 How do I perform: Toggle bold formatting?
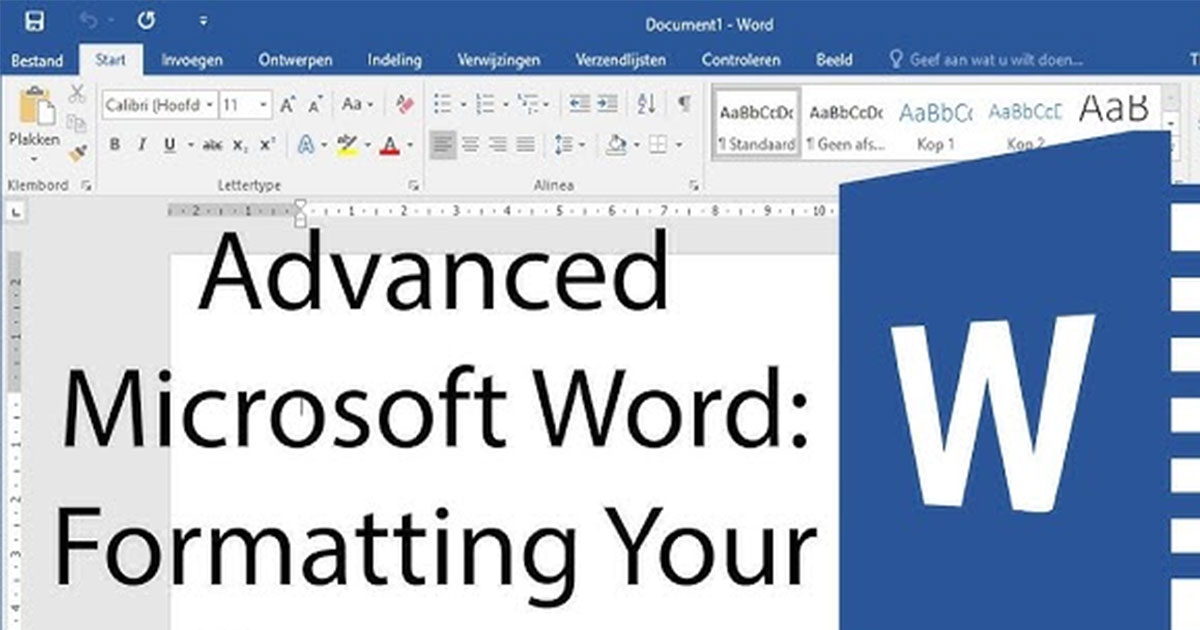[x=114, y=145]
